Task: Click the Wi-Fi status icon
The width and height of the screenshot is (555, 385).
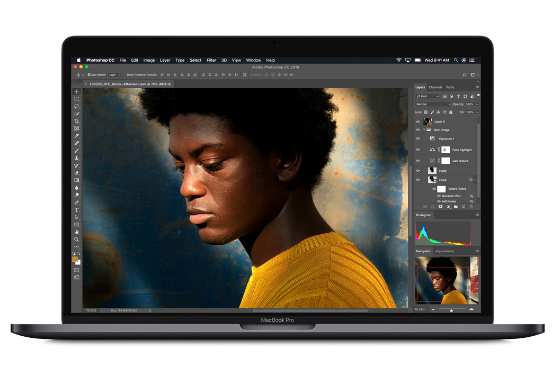Action: coord(399,60)
